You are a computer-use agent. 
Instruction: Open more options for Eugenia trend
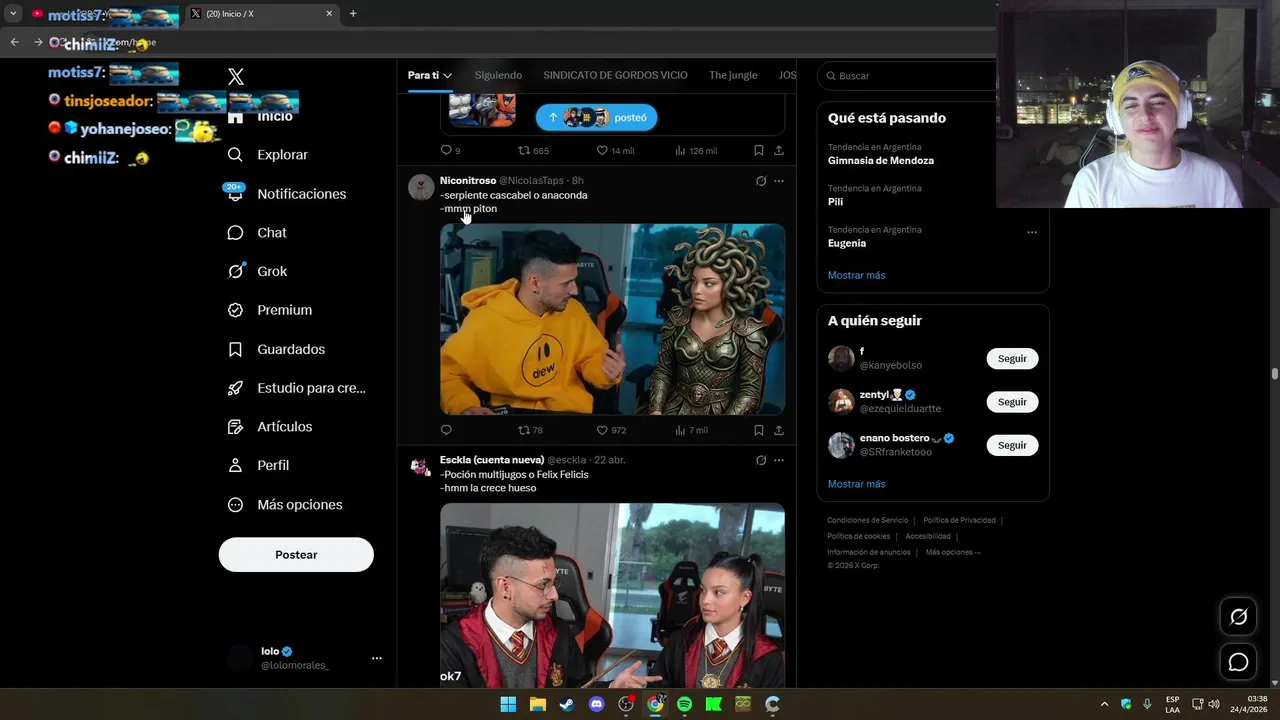[x=1032, y=232]
